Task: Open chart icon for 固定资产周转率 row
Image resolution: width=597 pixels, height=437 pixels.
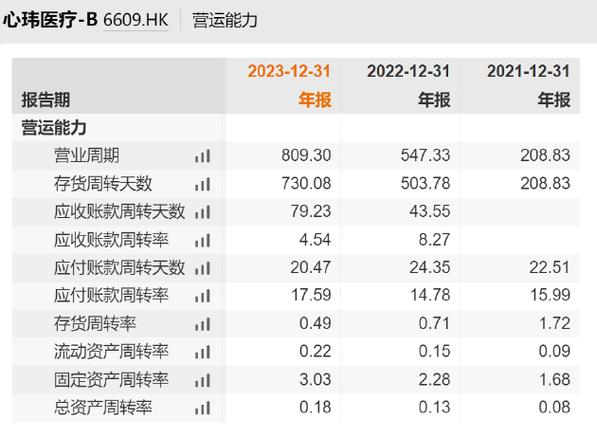Action: [x=202, y=380]
